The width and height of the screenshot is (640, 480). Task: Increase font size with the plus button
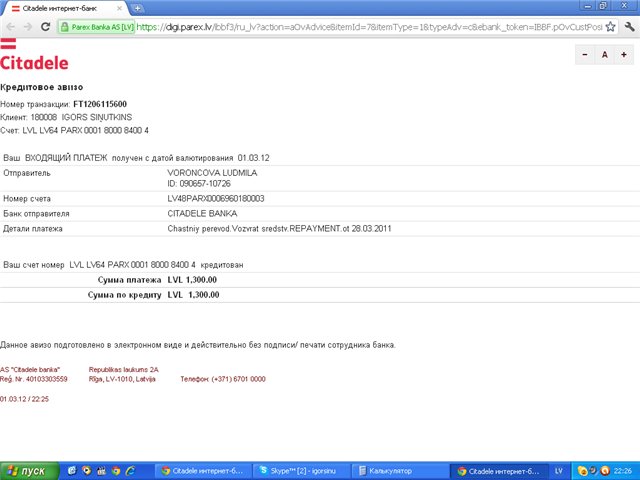tap(624, 55)
